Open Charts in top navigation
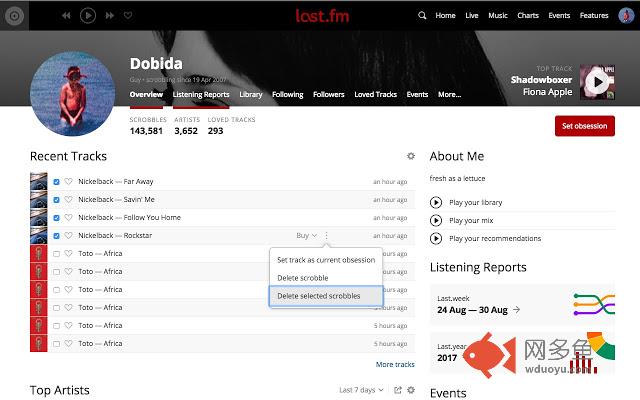The width and height of the screenshot is (640, 400). coord(528,16)
